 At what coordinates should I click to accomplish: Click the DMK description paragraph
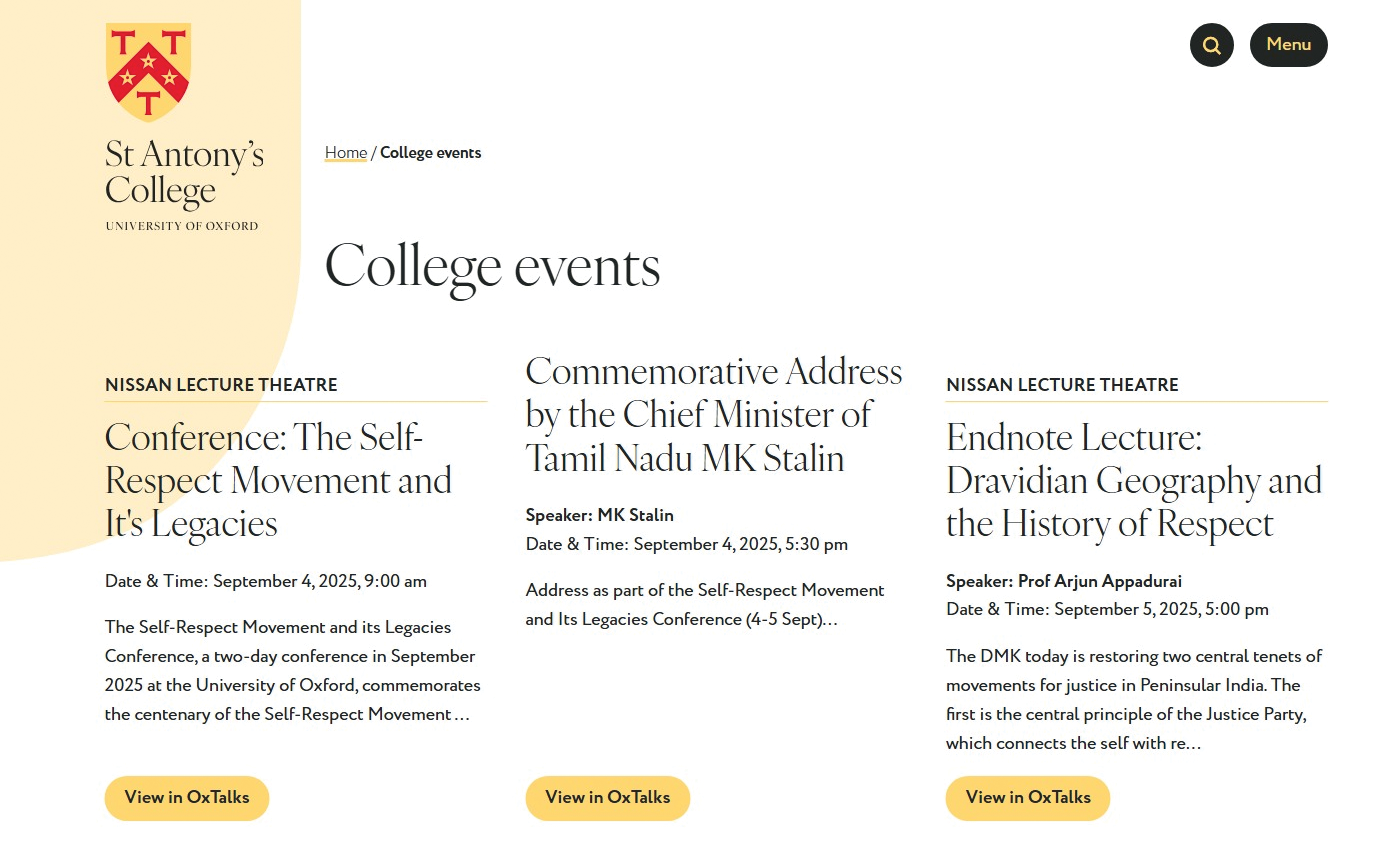(x=1134, y=700)
